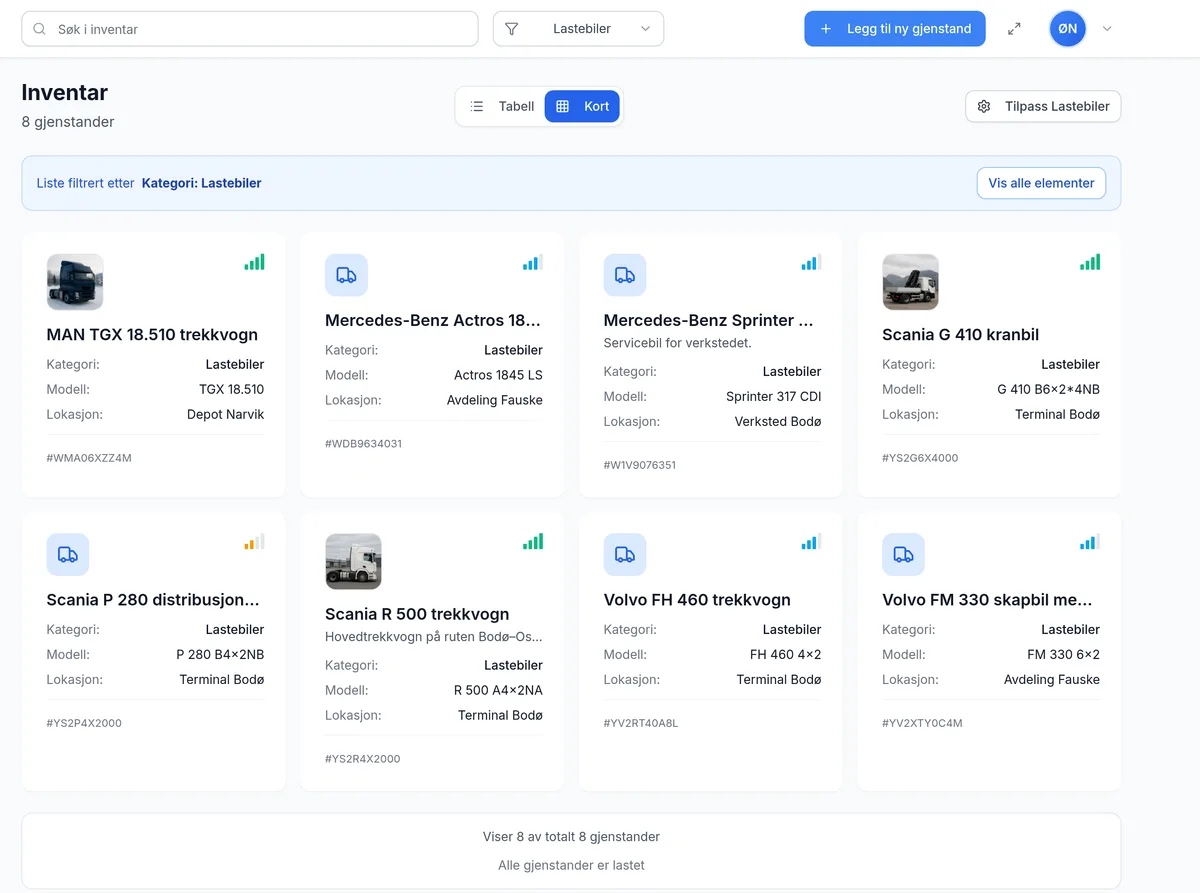
Task: Open the Mercedes-Benz Actros card title
Action: tap(433, 321)
